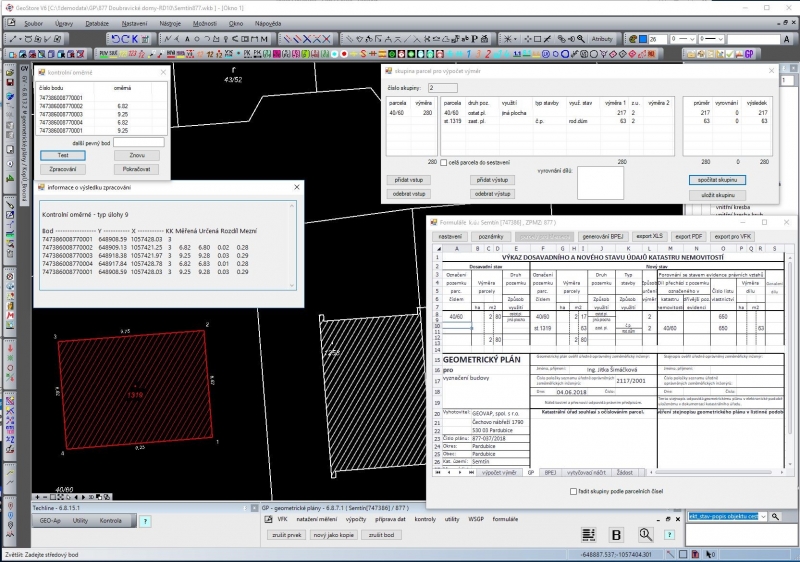
Task: Click the blue undo arrow icon
Action: coord(116,39)
